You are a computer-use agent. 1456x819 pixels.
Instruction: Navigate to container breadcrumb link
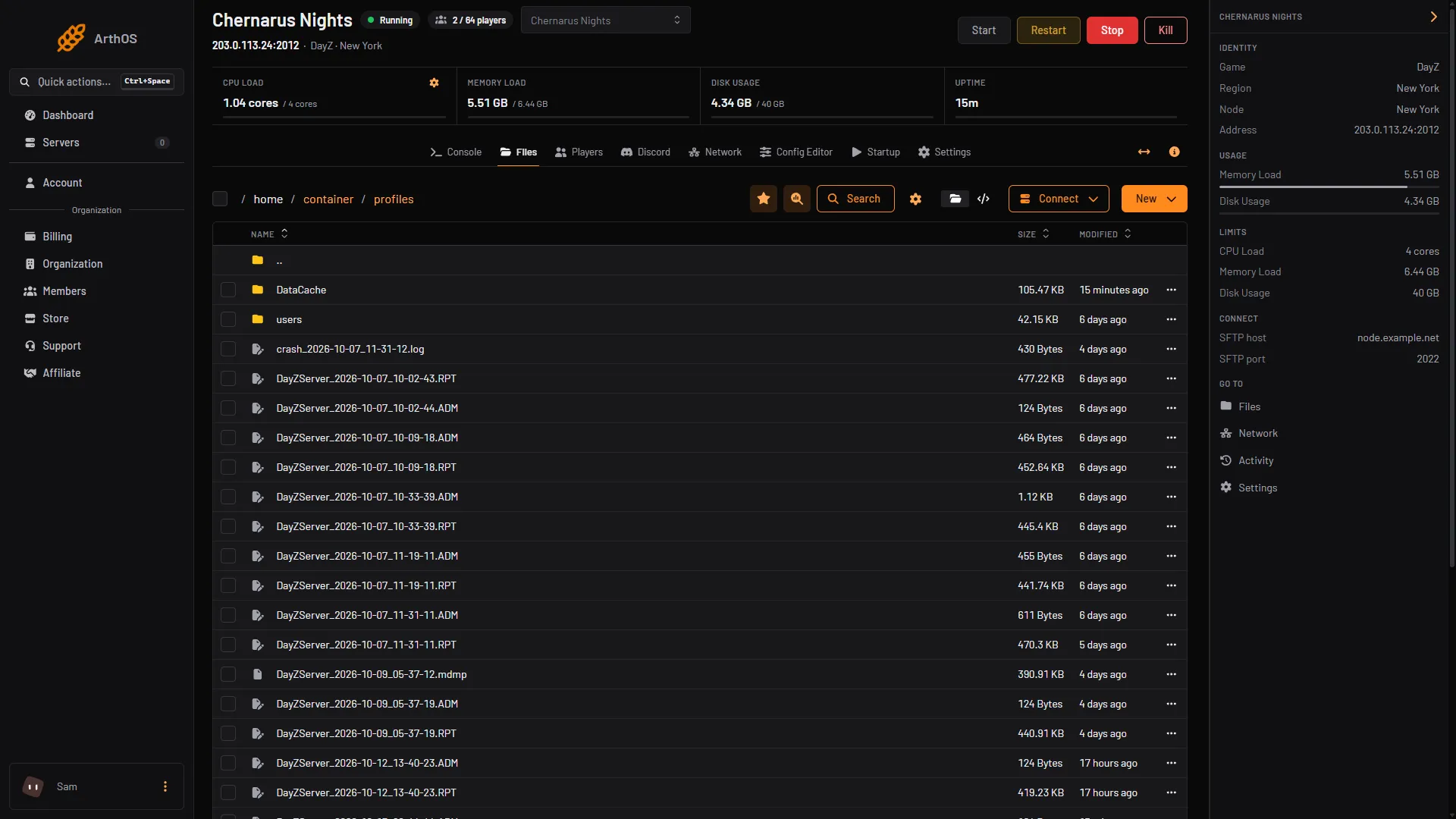click(328, 199)
